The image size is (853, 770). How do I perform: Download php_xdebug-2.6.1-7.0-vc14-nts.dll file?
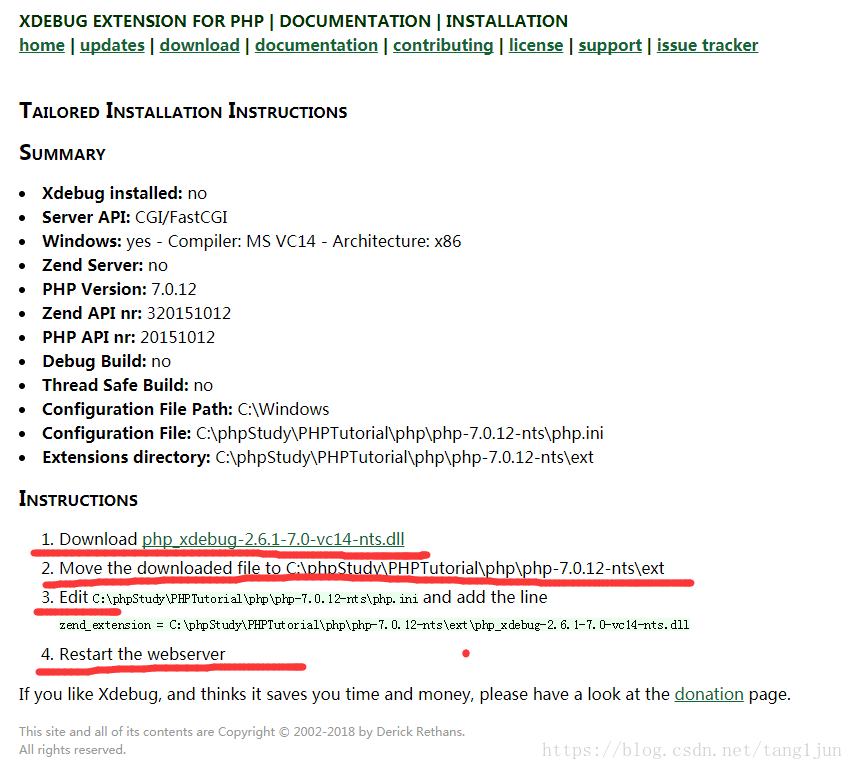point(273,539)
